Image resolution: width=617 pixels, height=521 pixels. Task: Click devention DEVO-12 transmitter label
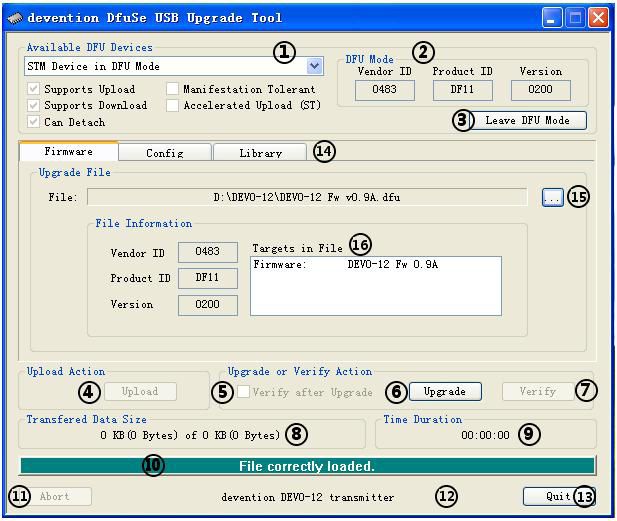(307, 497)
